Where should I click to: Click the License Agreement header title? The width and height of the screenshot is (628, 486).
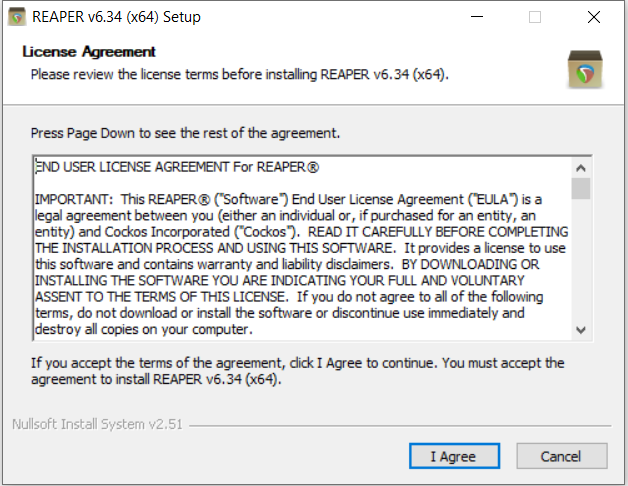pos(89,52)
